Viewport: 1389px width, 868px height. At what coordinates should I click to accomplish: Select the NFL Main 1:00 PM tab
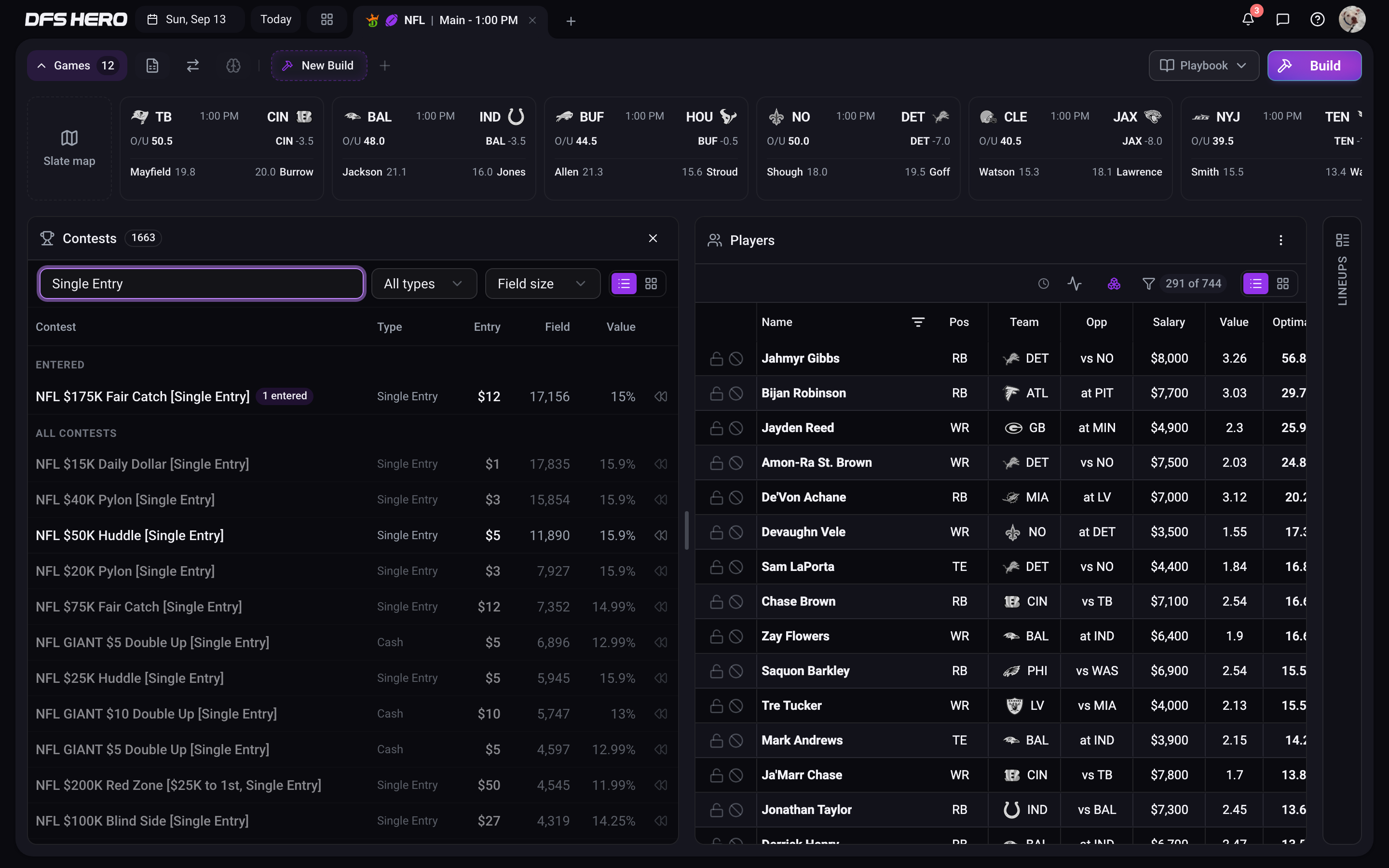pos(451,21)
